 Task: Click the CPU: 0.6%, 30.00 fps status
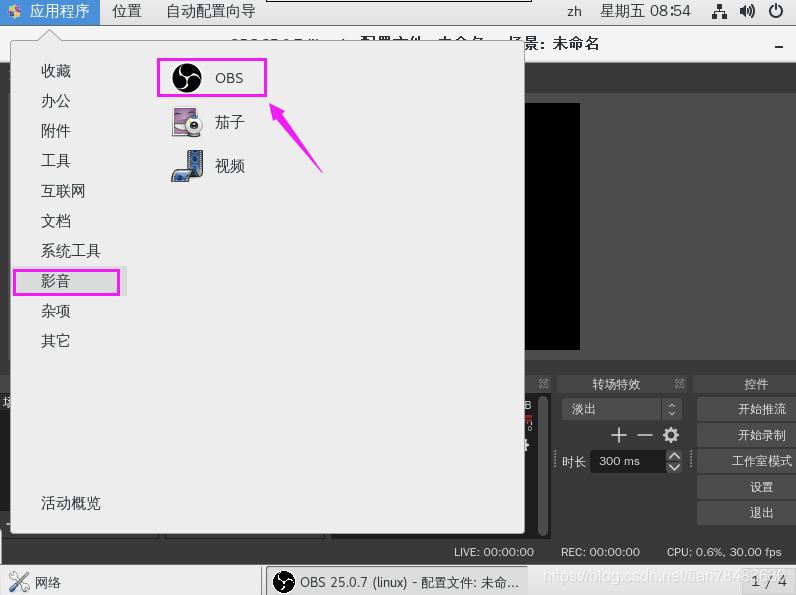point(724,552)
